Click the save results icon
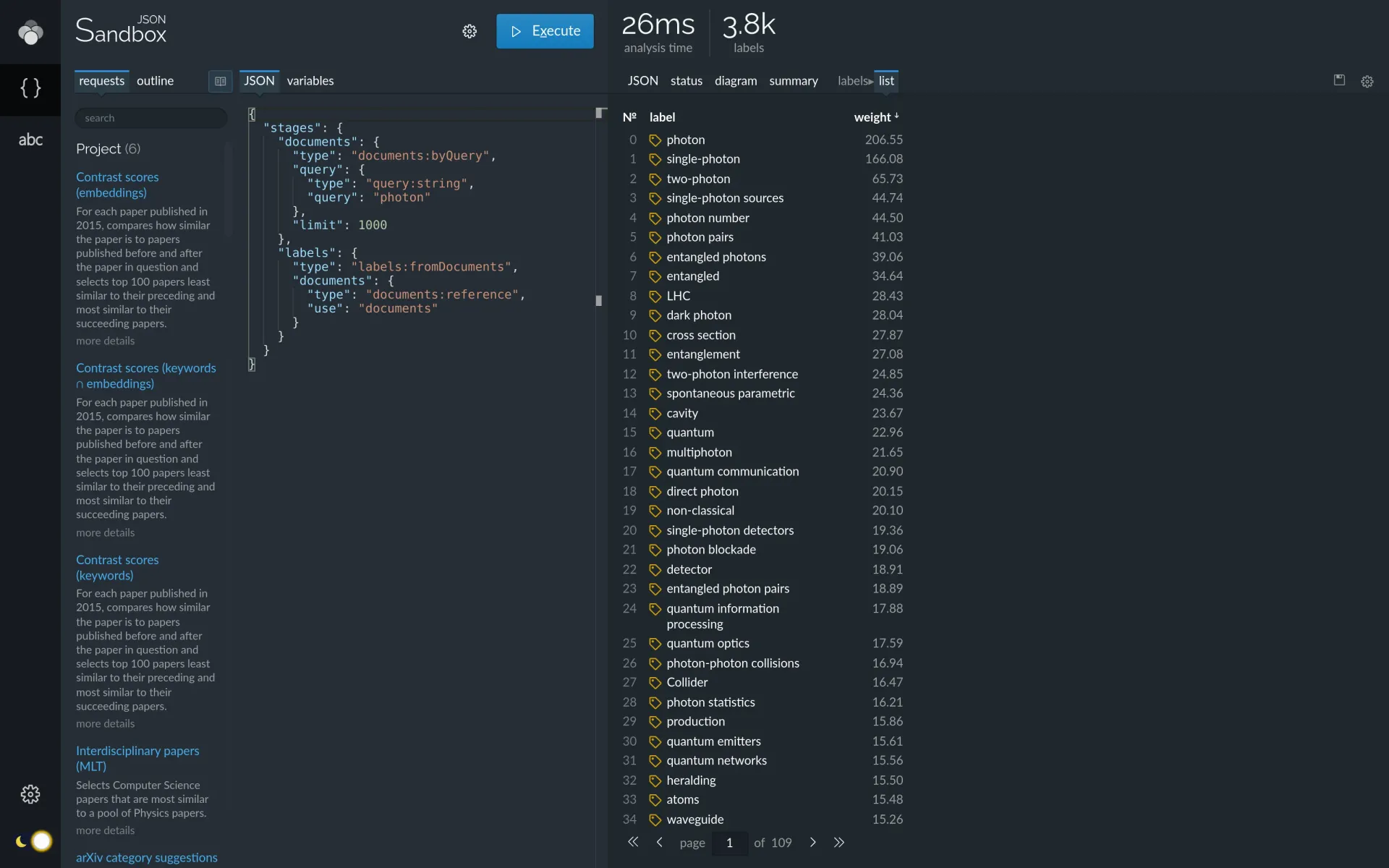Image resolution: width=1389 pixels, height=868 pixels. 1339,80
